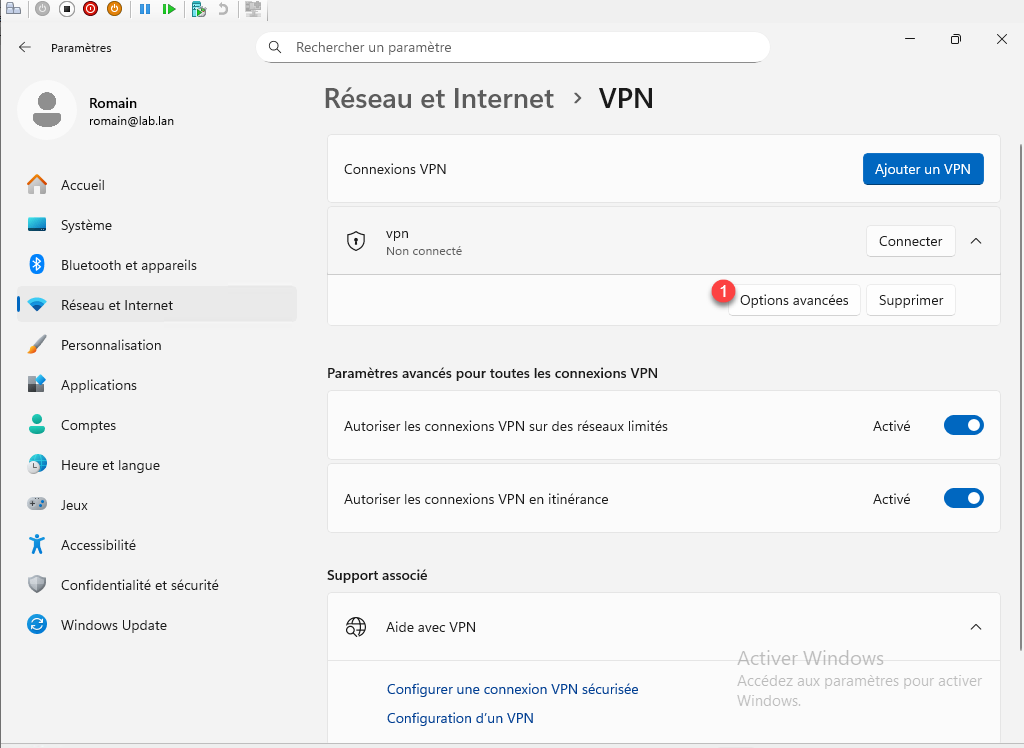
Task: Toggle off VPN connections en itinérance
Action: click(963, 499)
